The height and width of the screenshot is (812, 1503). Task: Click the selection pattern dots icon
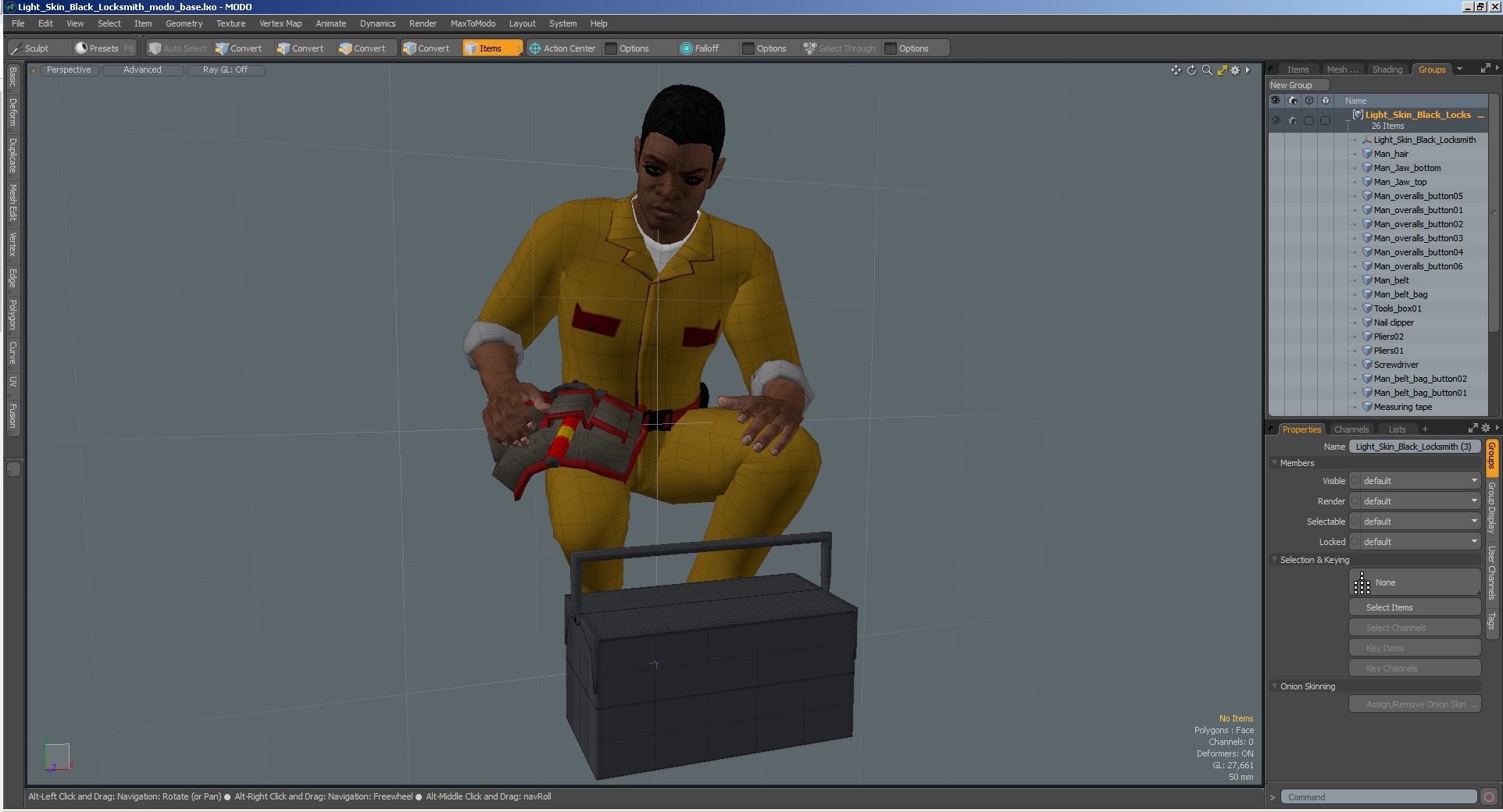tap(1362, 582)
